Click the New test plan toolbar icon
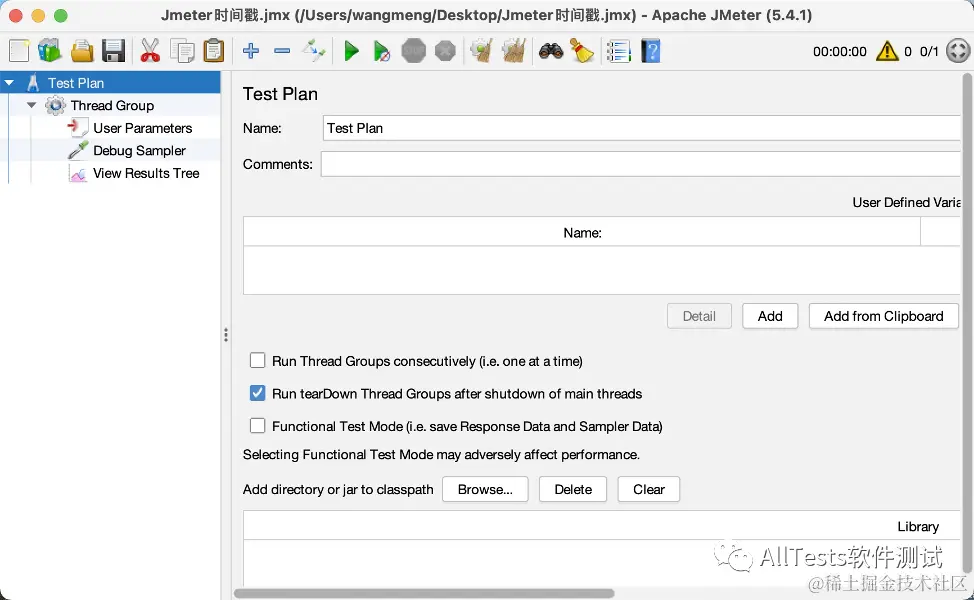This screenshot has height=600, width=974. 19,51
